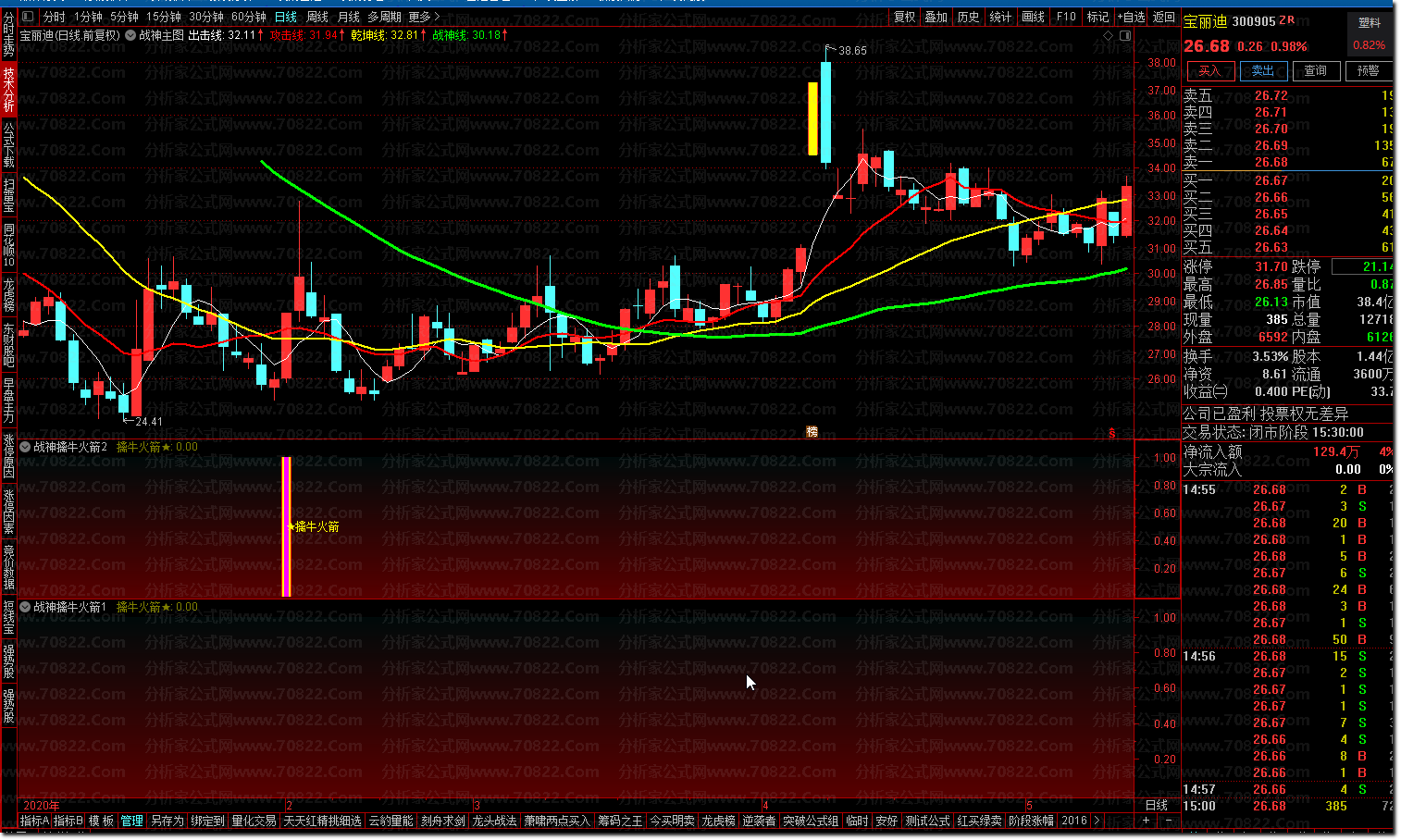Activate the 画线 drawing tool

(1033, 17)
